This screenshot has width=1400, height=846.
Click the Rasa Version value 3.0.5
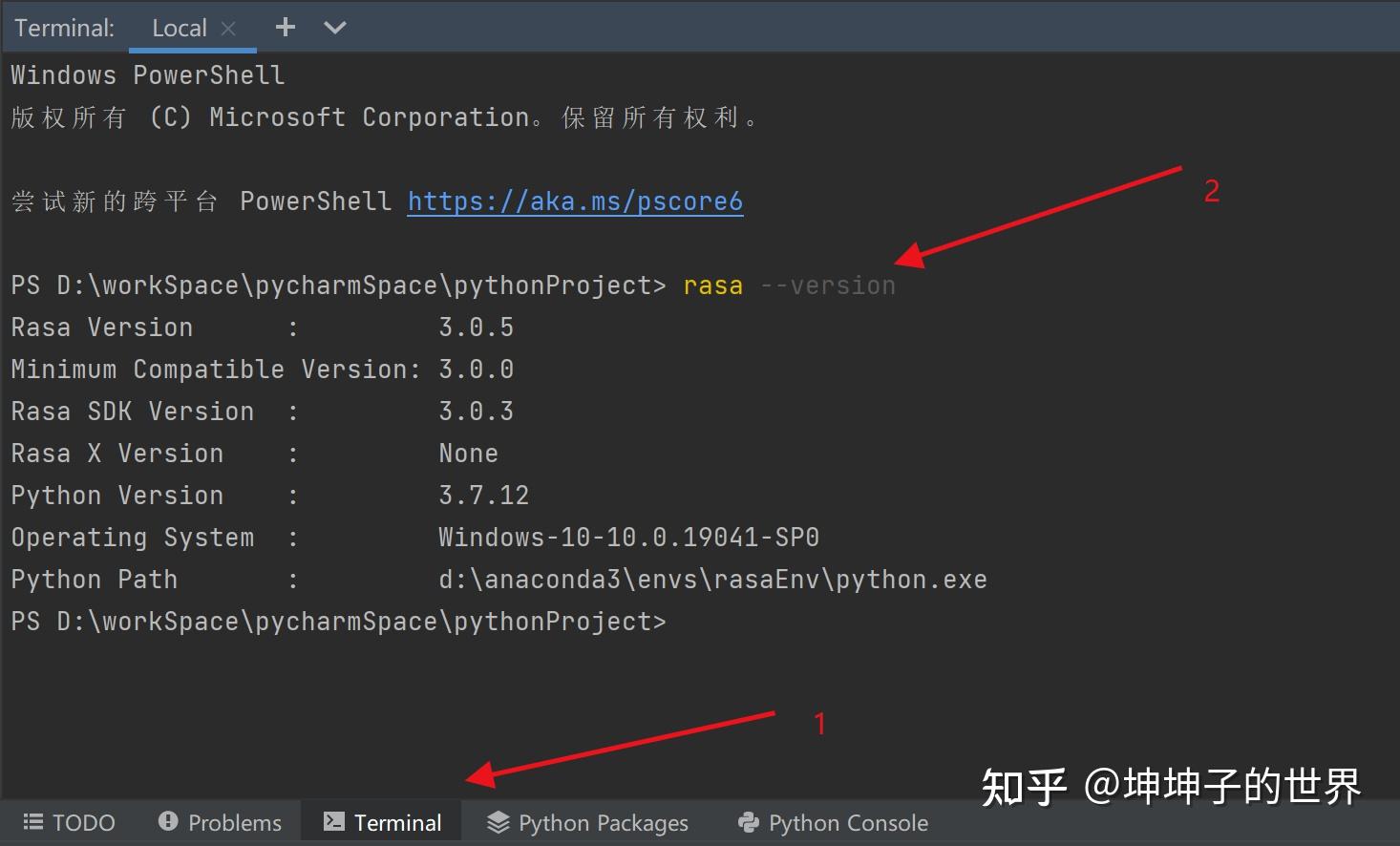[476, 328]
